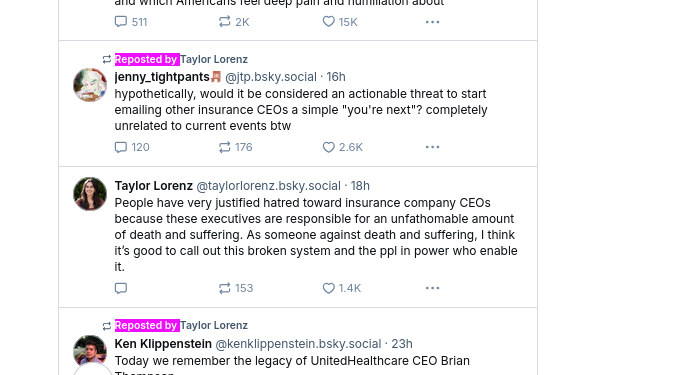Screen dimensions: 681x375
Task: Visit @taylorlorenz.bsky.social handle link
Action: [x=268, y=186]
